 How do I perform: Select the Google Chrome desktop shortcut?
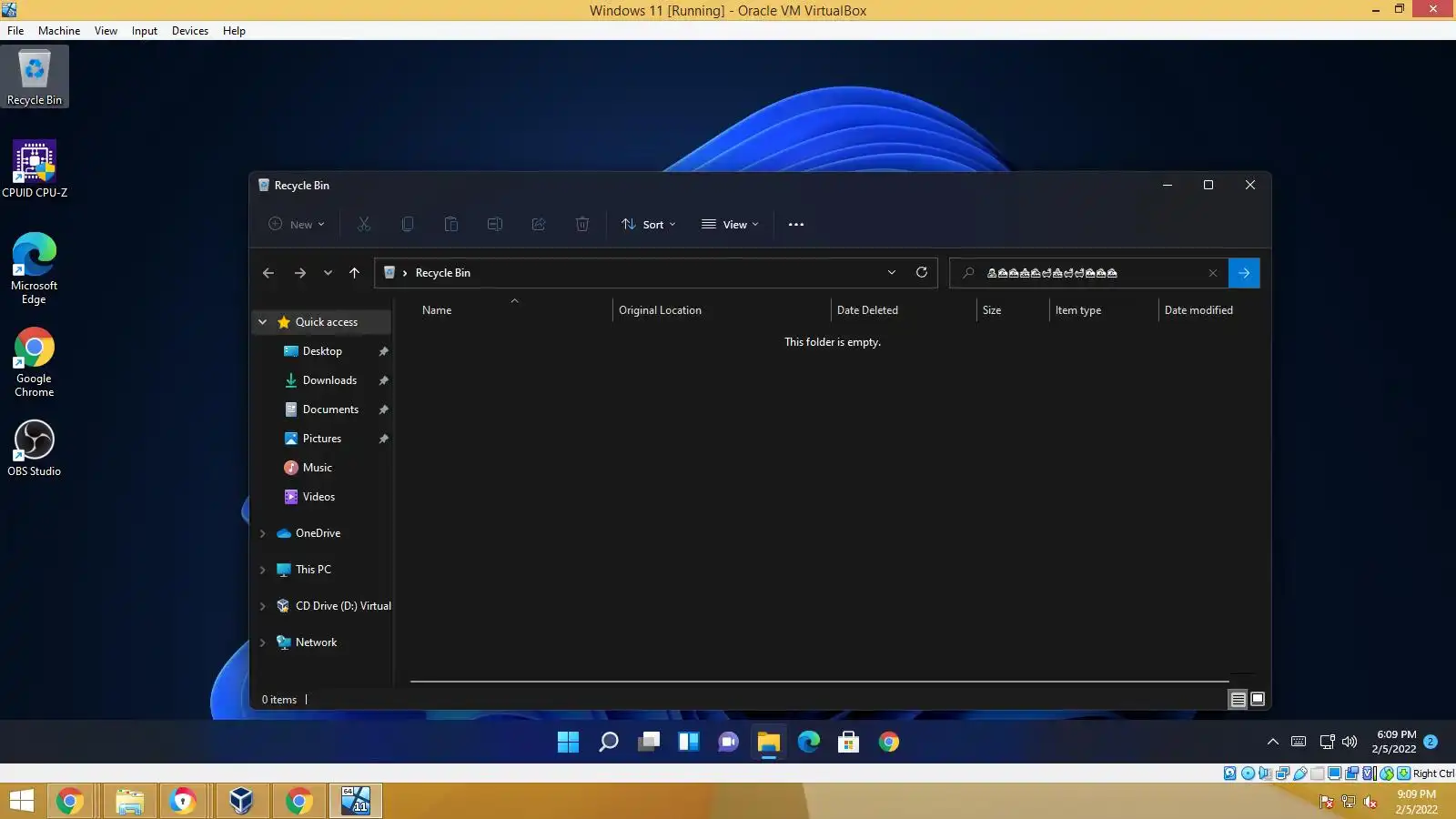click(35, 362)
